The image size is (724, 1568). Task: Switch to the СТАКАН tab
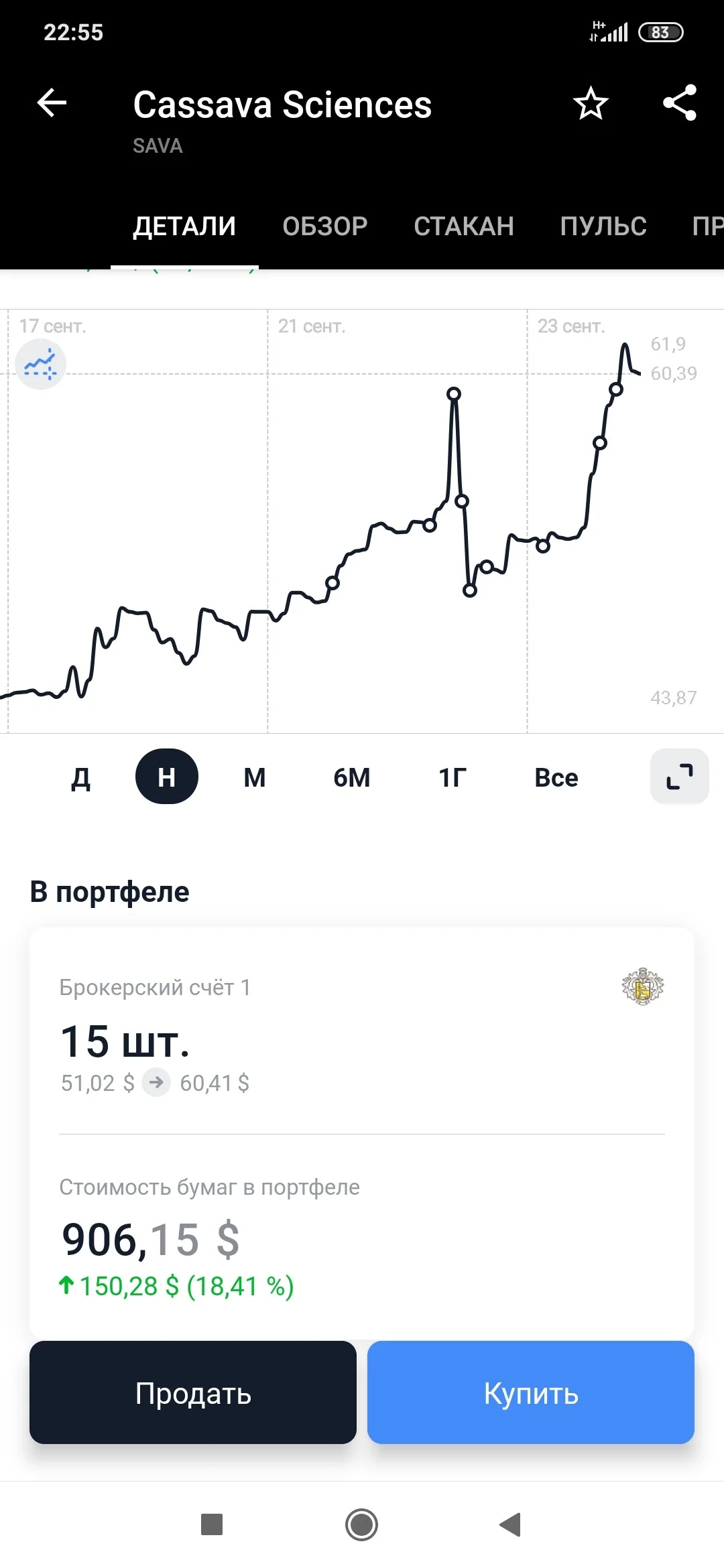click(464, 226)
